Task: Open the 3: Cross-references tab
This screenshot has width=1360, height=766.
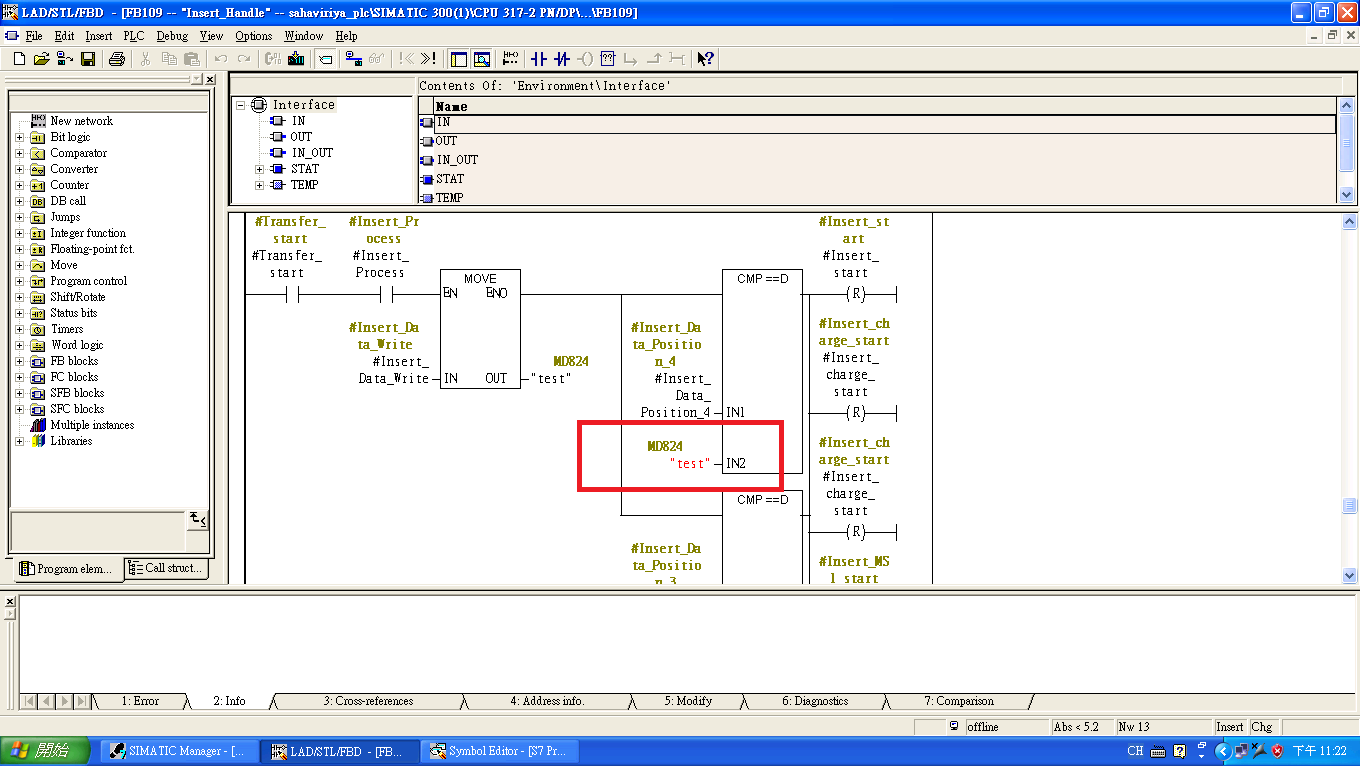Action: [368, 701]
